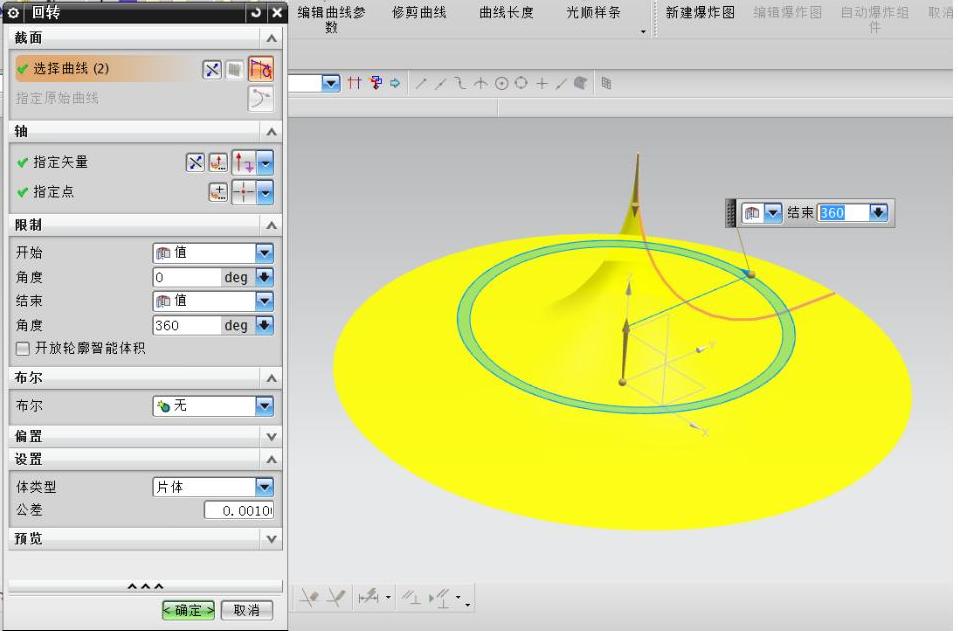The image size is (959, 631).
Task: Click the blue overlapping-squares icon in selection toolbar
Action: (376, 83)
